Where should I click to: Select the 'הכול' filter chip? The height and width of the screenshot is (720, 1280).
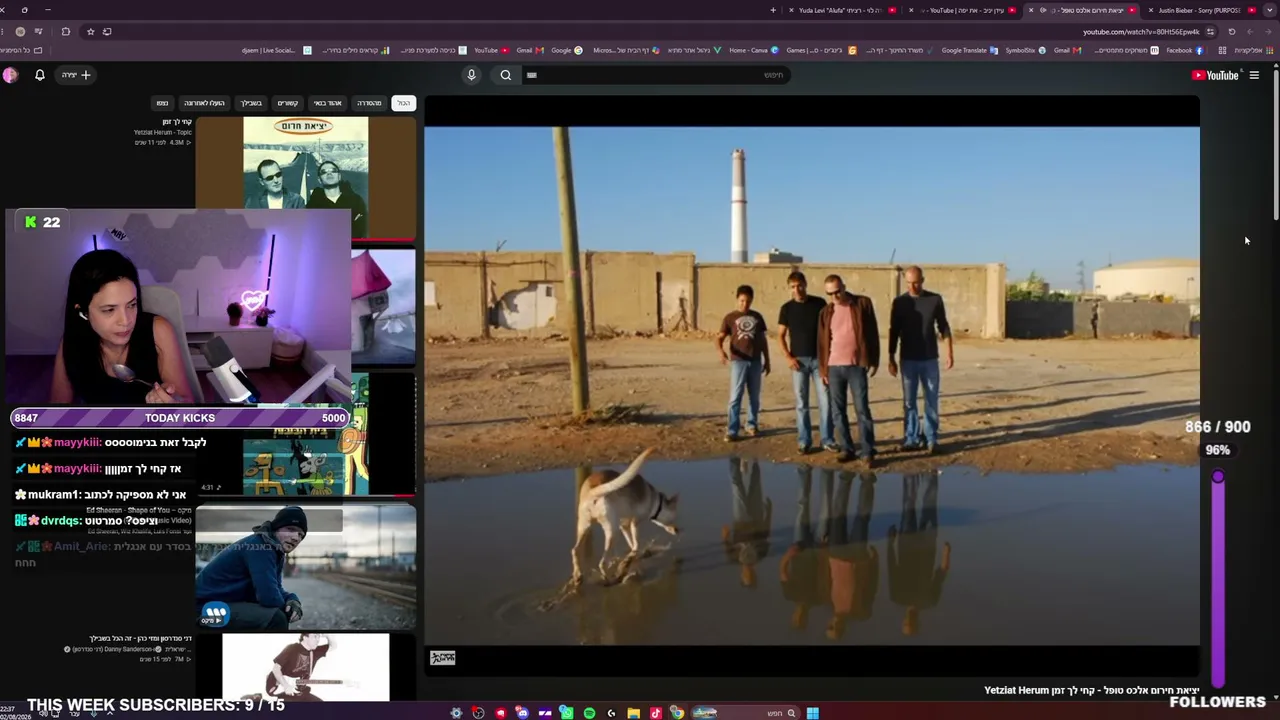point(403,103)
